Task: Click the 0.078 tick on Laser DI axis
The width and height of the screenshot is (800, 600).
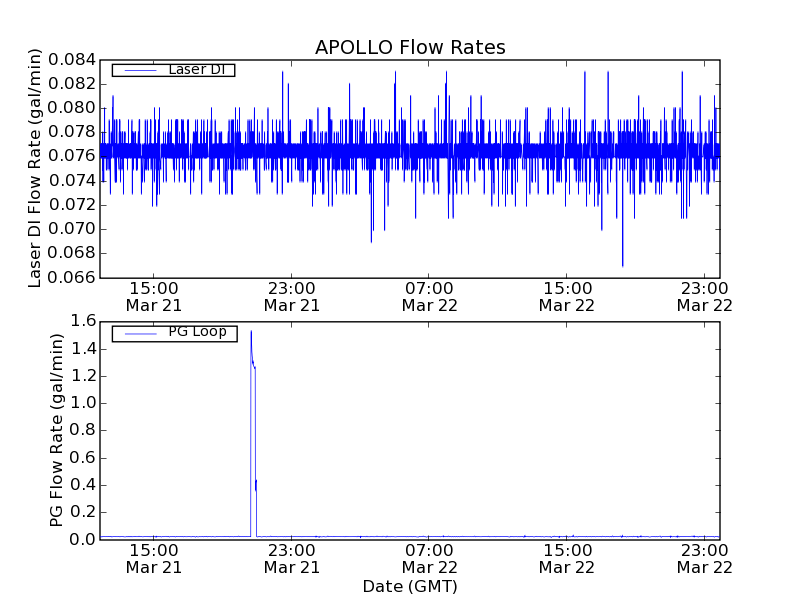Action: pos(72,132)
